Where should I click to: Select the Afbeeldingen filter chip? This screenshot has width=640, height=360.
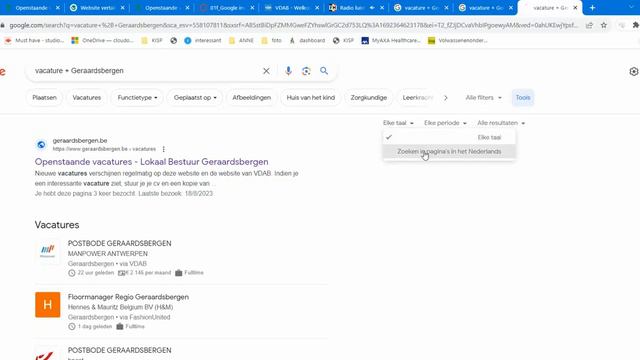click(251, 98)
